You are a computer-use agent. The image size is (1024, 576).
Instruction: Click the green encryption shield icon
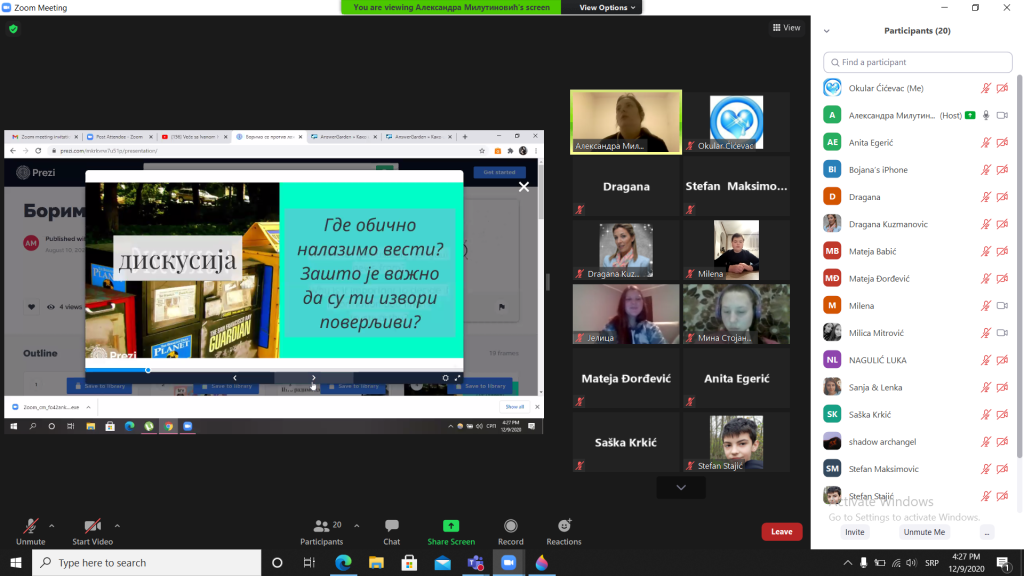point(13,29)
